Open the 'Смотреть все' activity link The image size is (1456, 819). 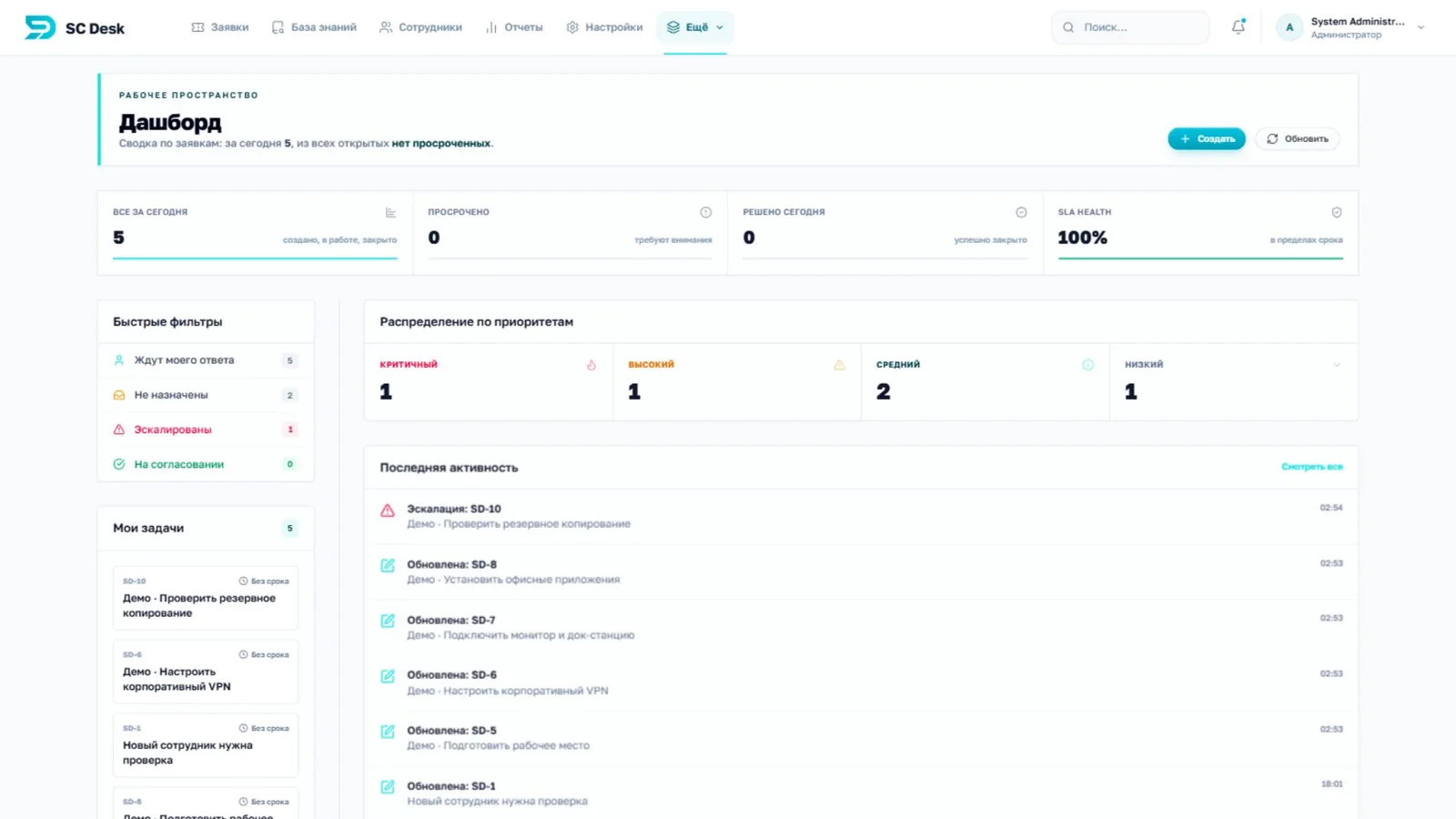coord(1312,467)
